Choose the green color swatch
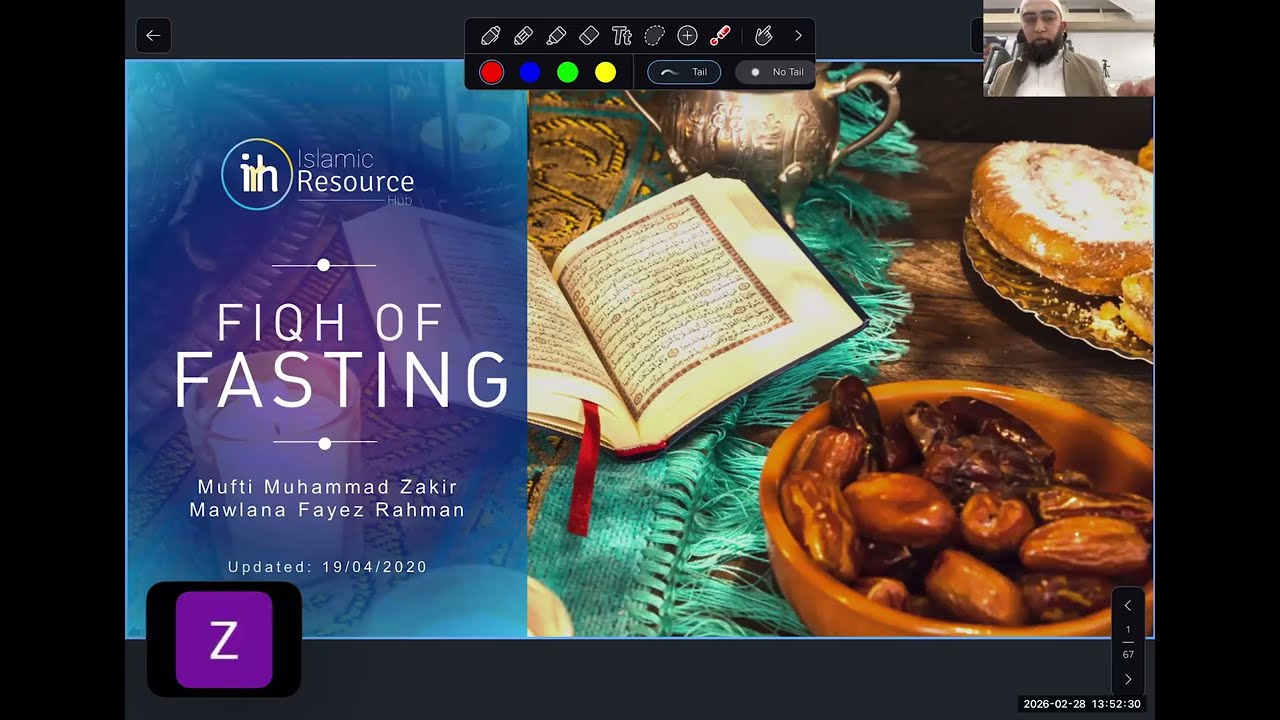 coord(567,72)
